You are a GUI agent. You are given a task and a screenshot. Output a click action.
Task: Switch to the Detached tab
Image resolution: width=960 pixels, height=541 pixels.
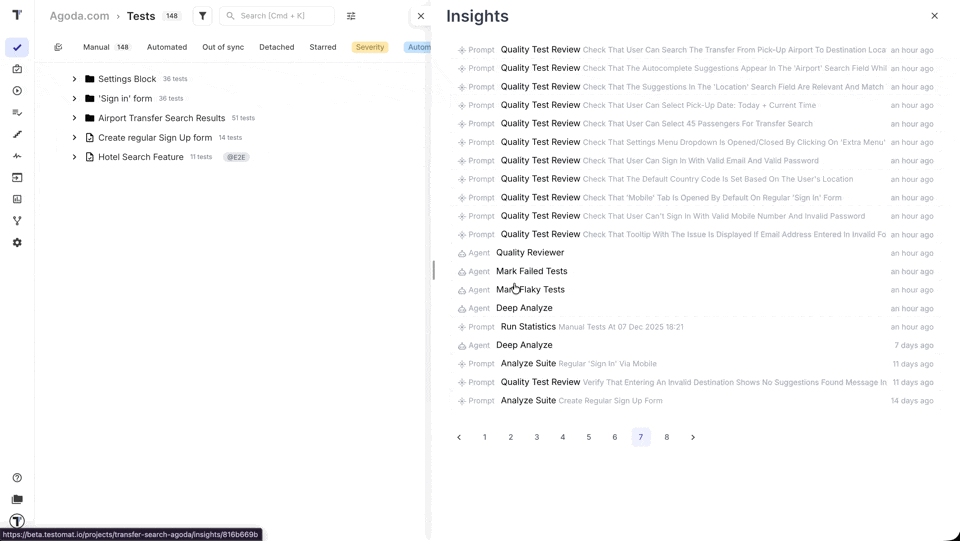pos(277,47)
